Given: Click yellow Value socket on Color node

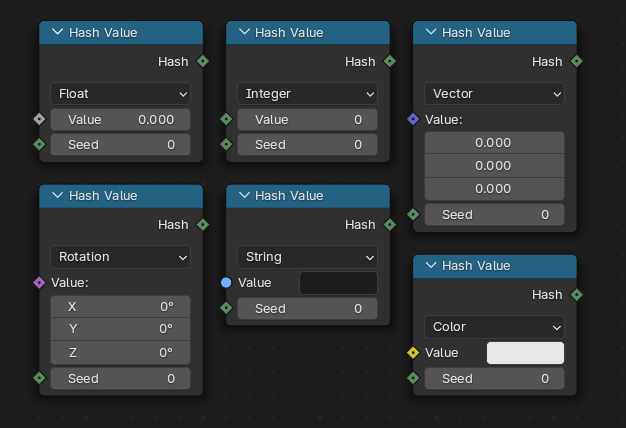Looking at the screenshot, I should tap(413, 353).
